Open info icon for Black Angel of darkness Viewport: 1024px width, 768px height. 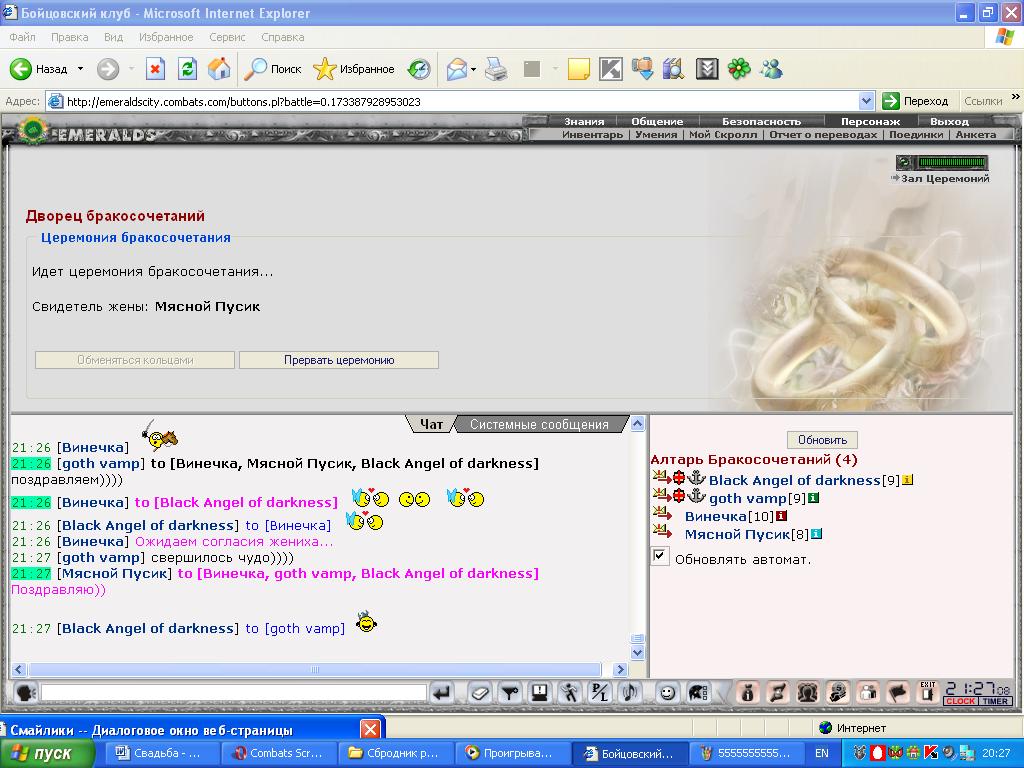(x=908, y=479)
